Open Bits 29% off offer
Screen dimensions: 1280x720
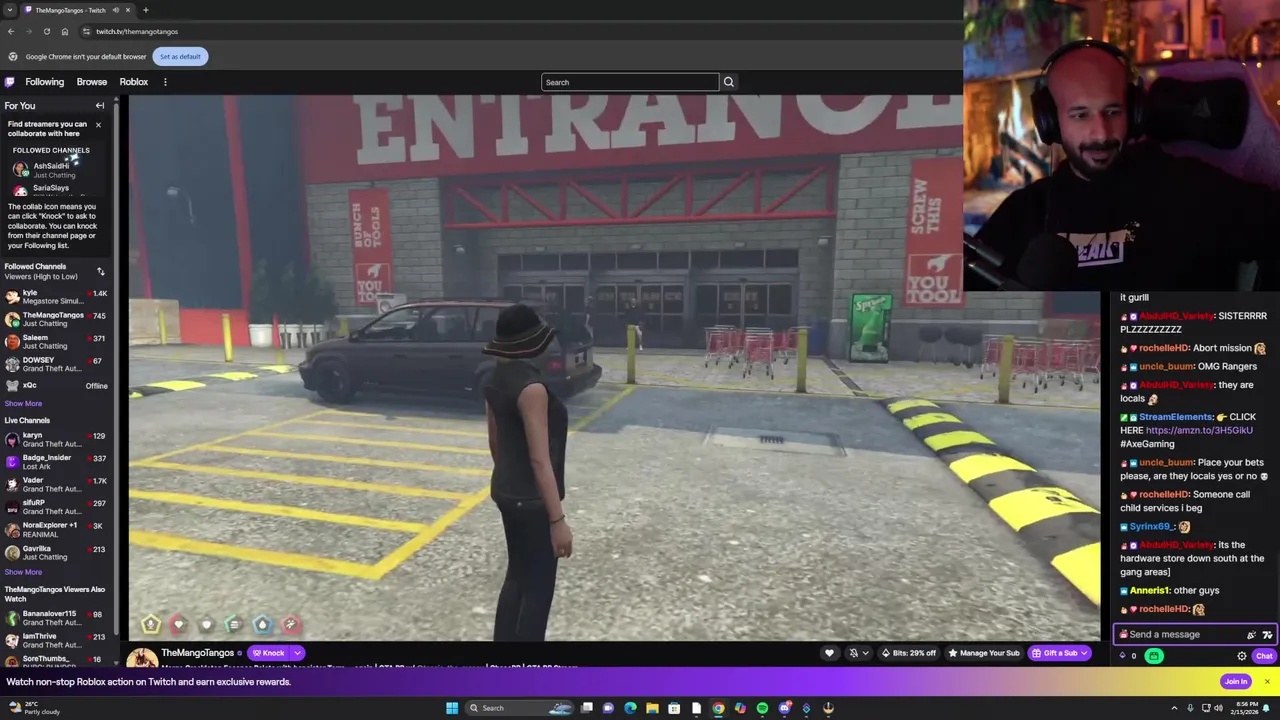909,653
